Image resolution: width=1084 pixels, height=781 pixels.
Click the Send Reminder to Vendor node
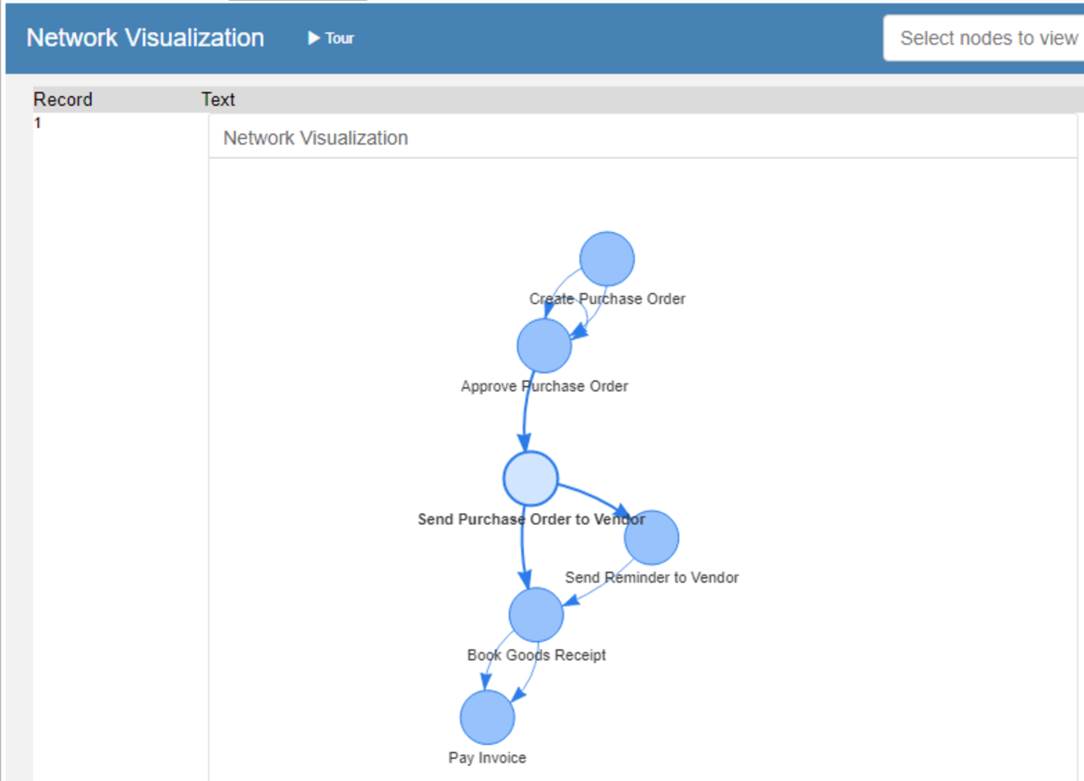(x=651, y=536)
